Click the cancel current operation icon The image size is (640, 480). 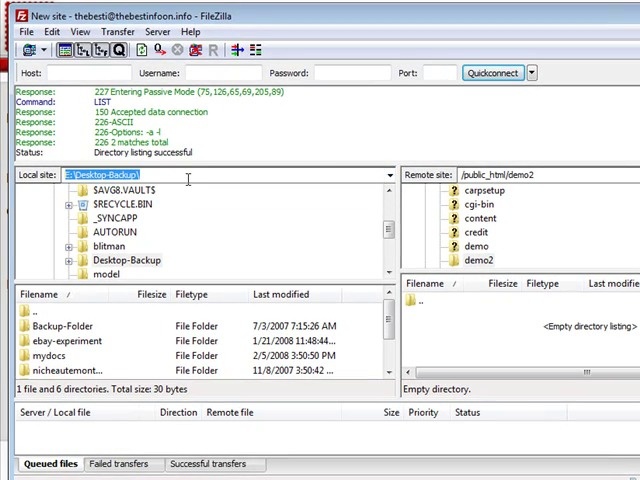[x=177, y=50]
